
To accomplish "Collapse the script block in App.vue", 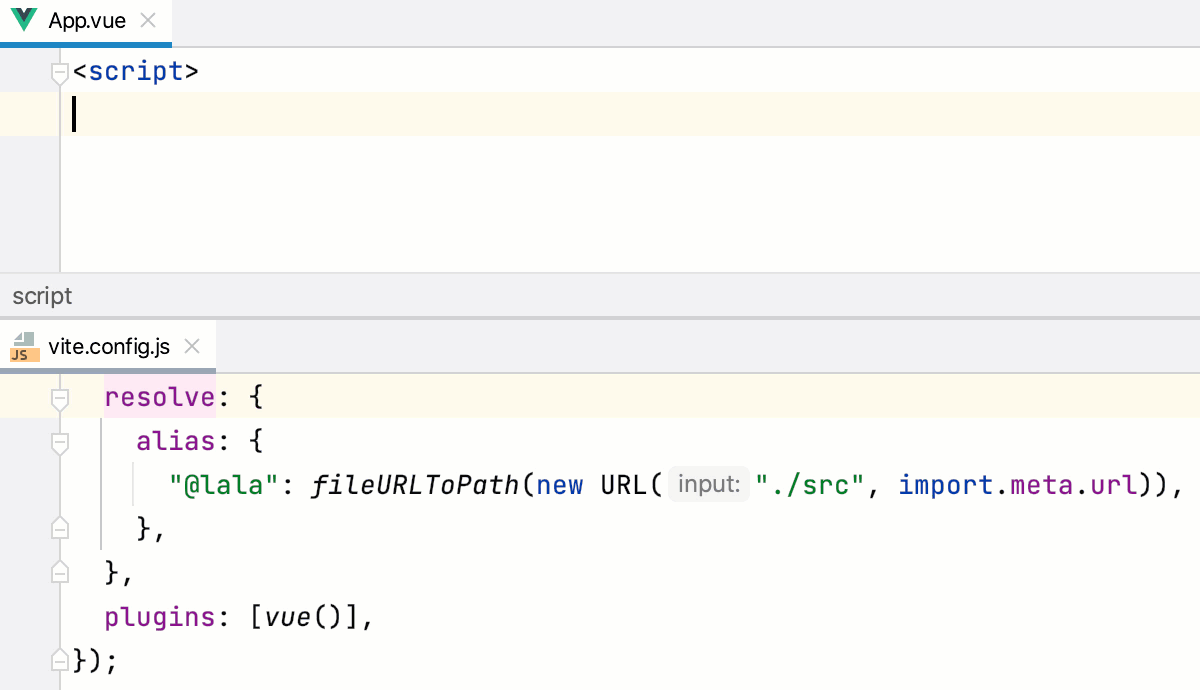I will 58,70.
